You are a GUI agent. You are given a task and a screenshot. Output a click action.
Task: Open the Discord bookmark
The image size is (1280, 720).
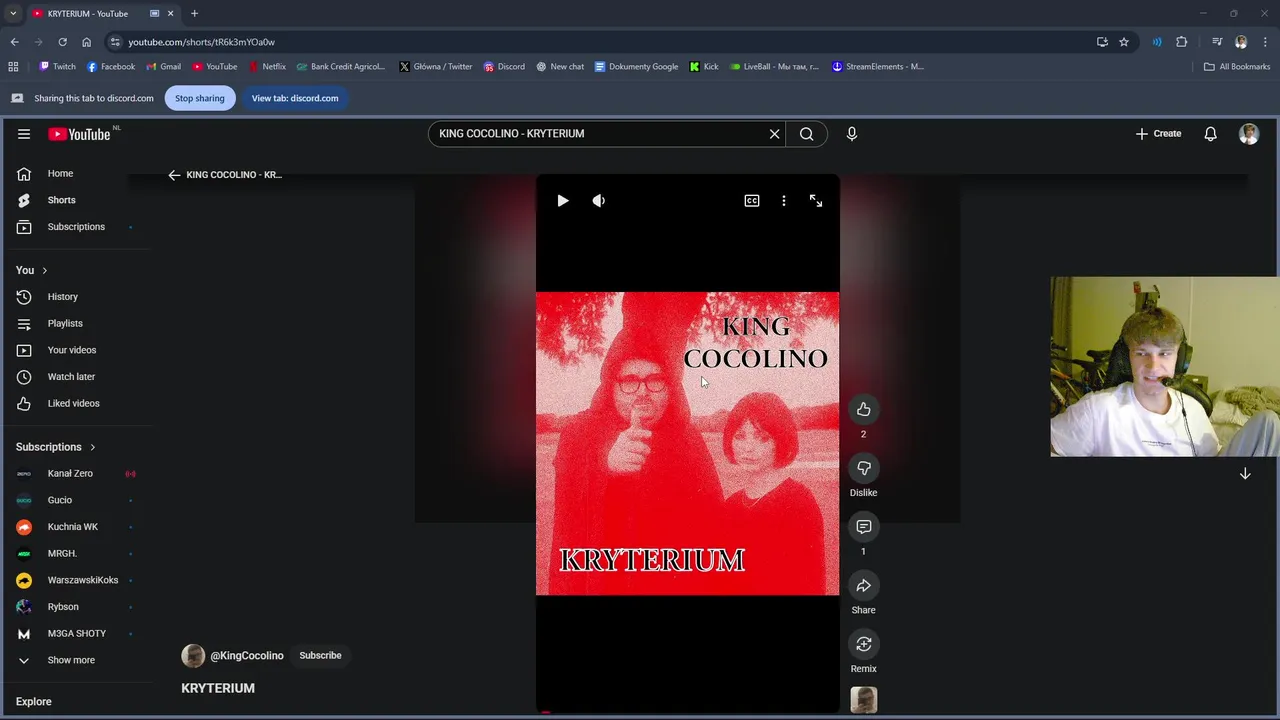click(504, 67)
